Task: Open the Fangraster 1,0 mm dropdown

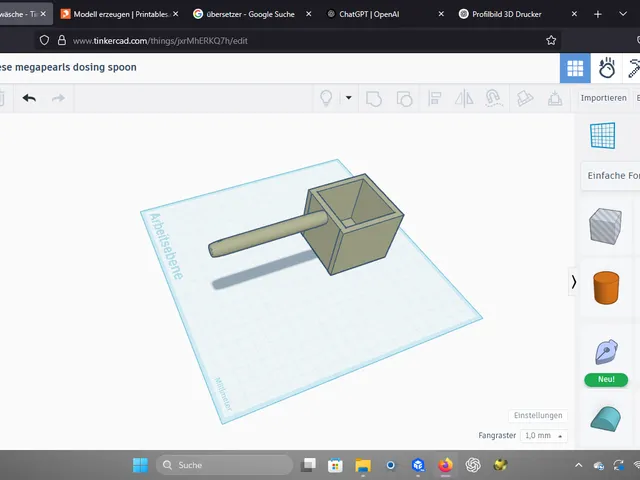Action: point(544,436)
